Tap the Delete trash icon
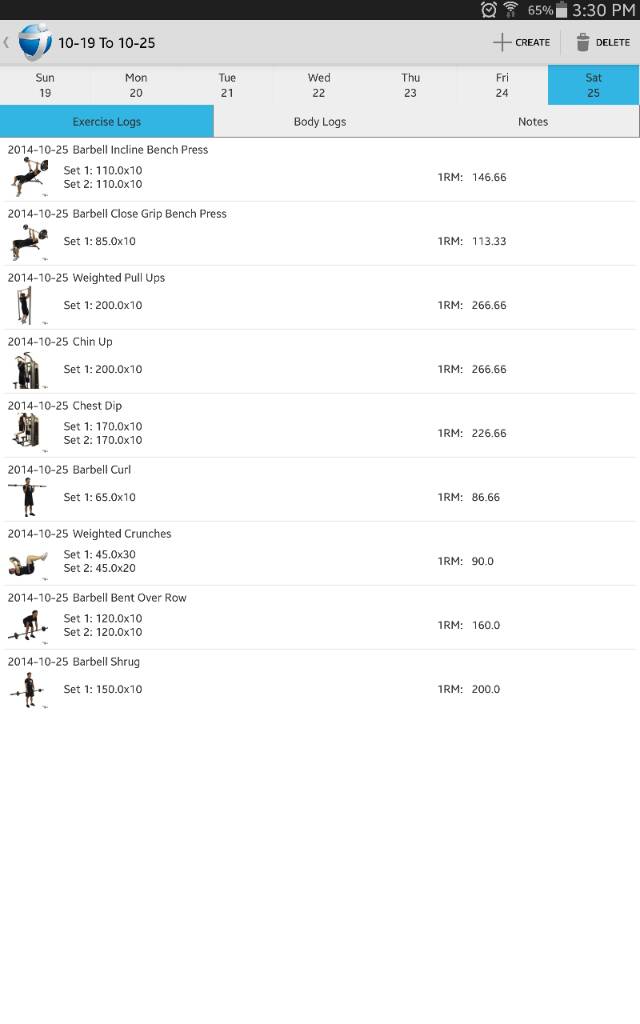Screen dimensions: 640x1024 click(583, 42)
